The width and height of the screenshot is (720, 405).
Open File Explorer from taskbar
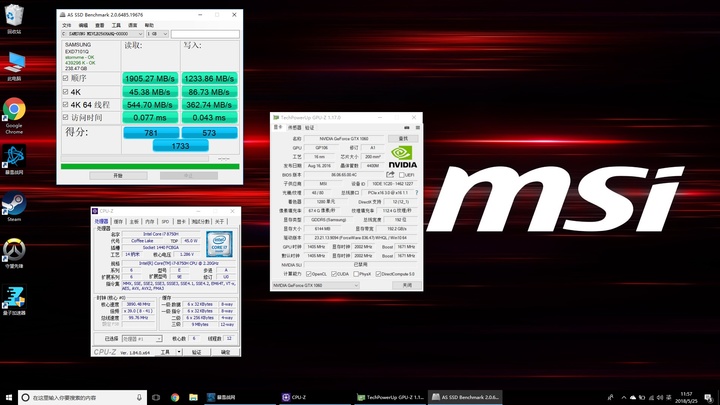(x=193, y=397)
